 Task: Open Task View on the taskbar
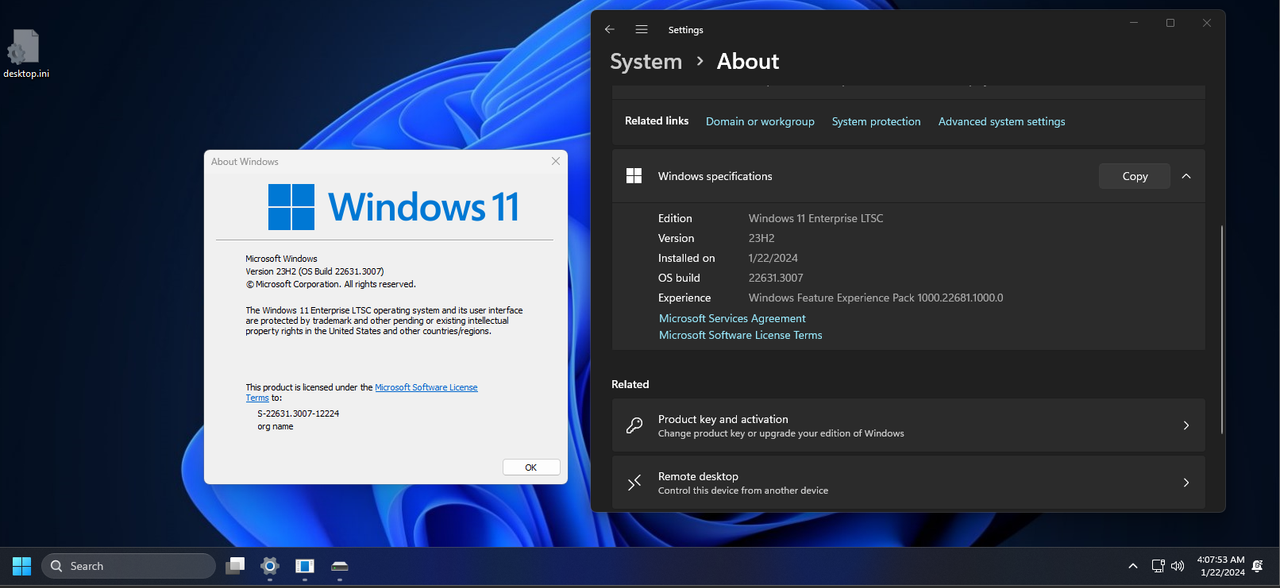point(235,566)
